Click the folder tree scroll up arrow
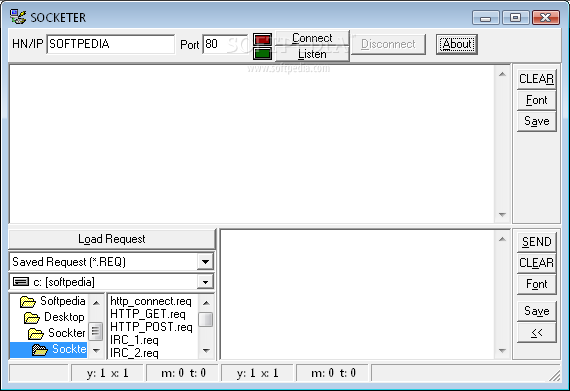The image size is (570, 391). point(96,303)
